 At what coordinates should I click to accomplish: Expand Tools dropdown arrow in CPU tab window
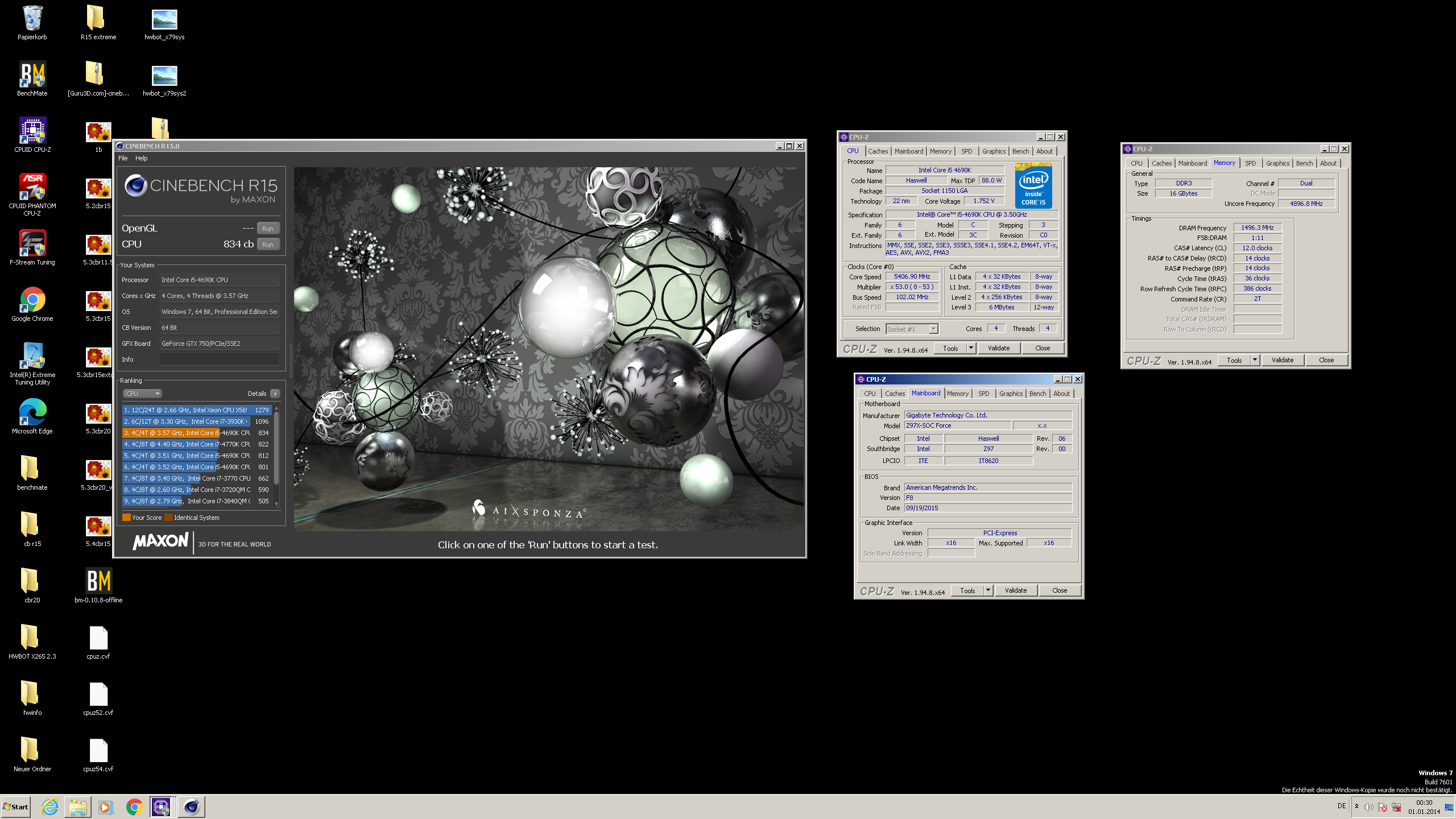coord(971,348)
